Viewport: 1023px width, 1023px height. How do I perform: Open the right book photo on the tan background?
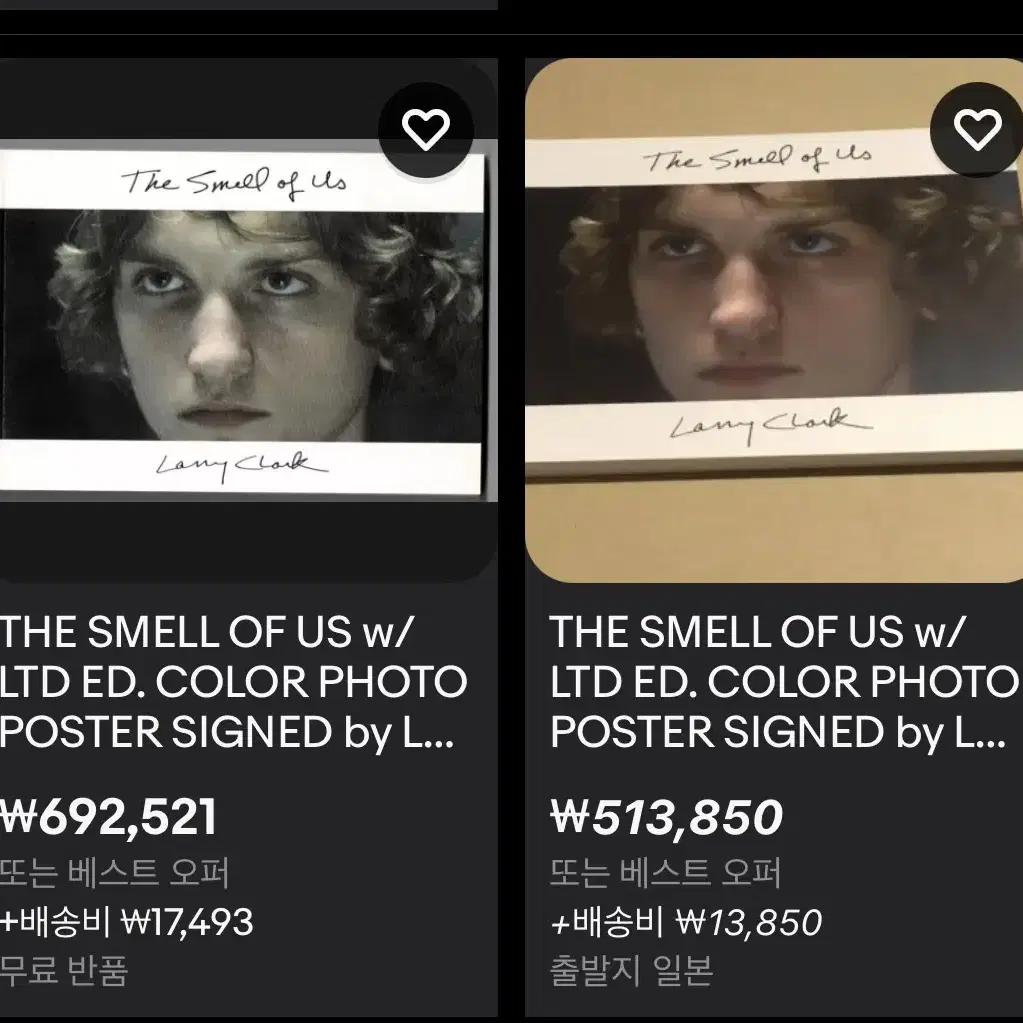(774, 320)
